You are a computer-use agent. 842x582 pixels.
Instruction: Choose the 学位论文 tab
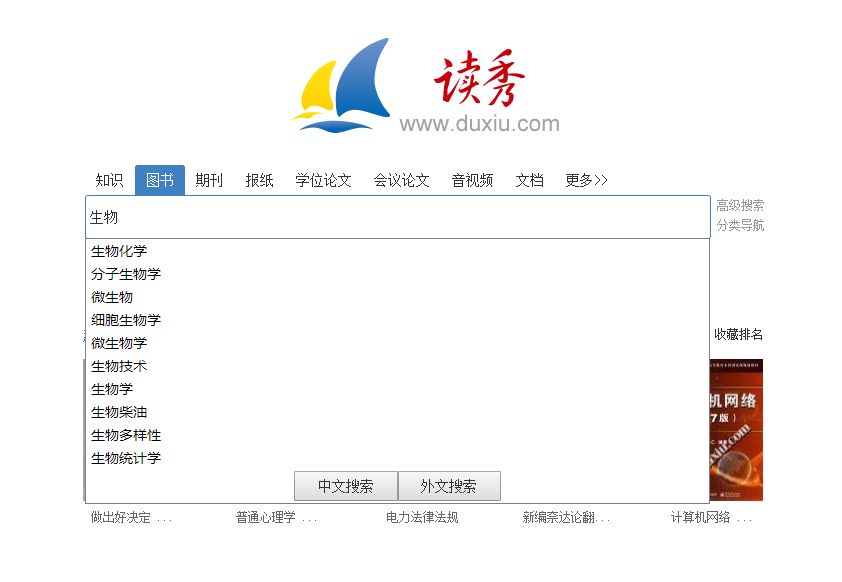[x=323, y=180]
